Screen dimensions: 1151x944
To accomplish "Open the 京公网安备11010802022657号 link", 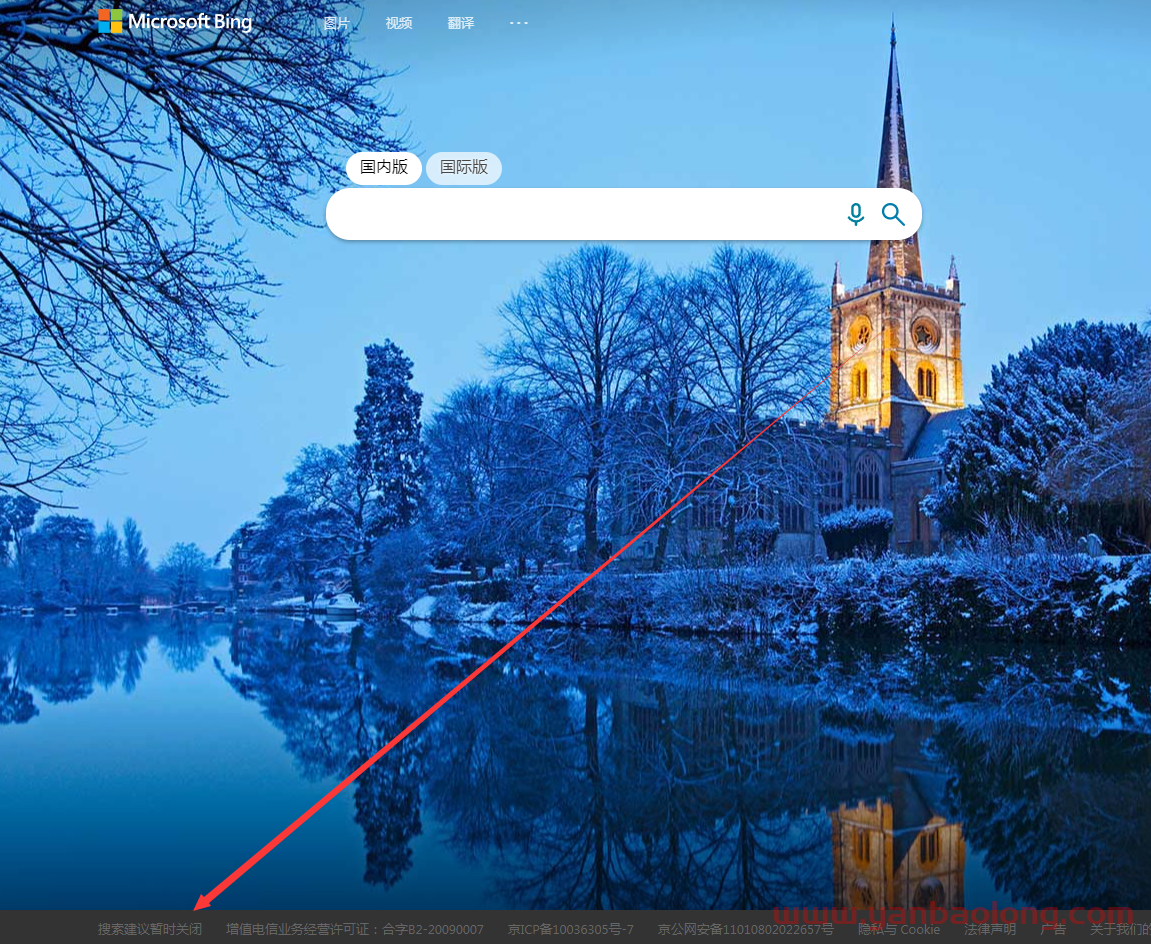I will (745, 929).
